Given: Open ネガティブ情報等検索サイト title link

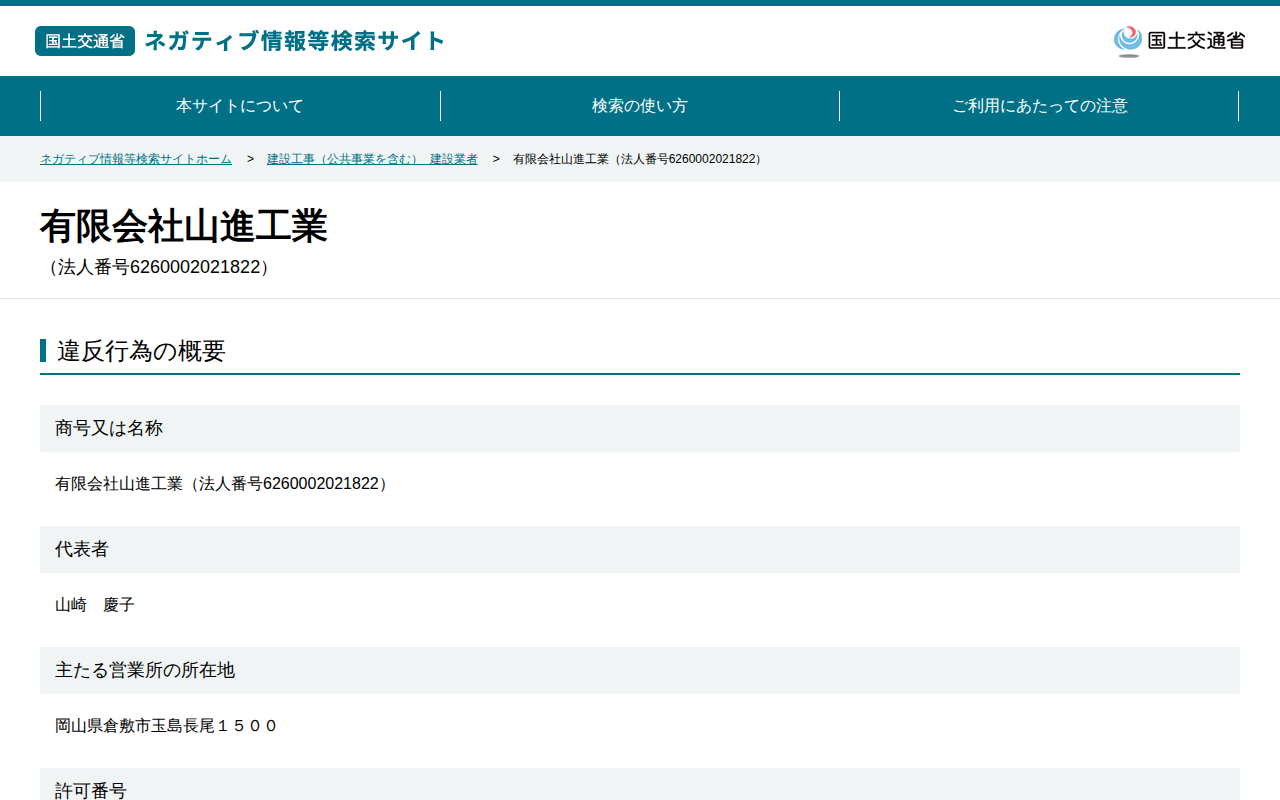Looking at the screenshot, I should click(x=295, y=41).
